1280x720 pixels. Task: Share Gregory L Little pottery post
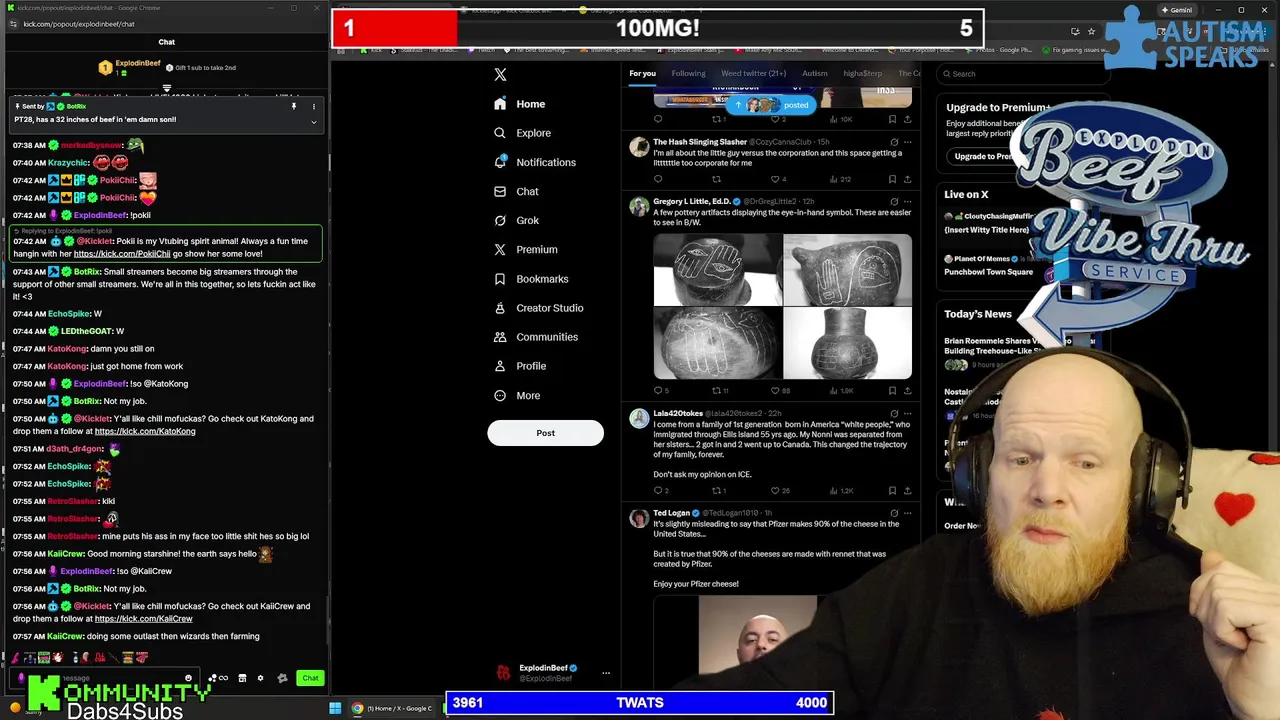[907, 390]
